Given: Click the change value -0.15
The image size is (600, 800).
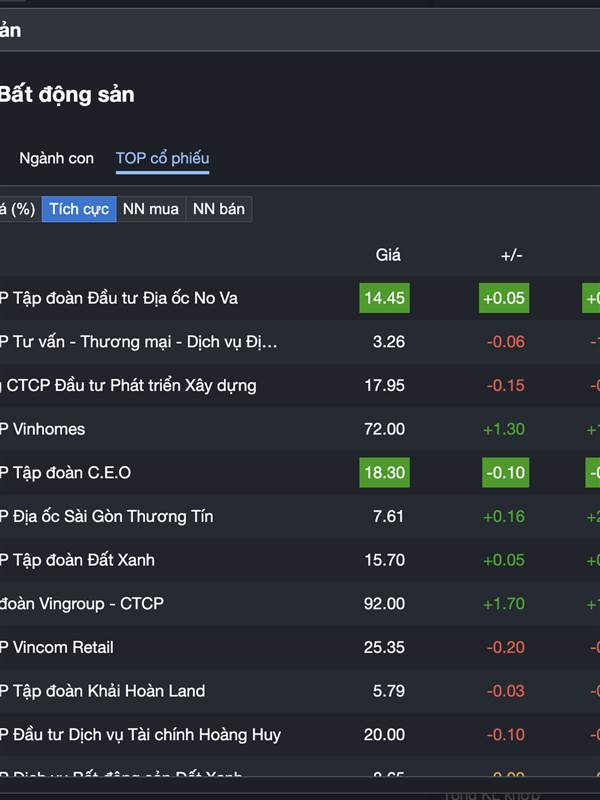Looking at the screenshot, I should pyautogui.click(x=506, y=385).
